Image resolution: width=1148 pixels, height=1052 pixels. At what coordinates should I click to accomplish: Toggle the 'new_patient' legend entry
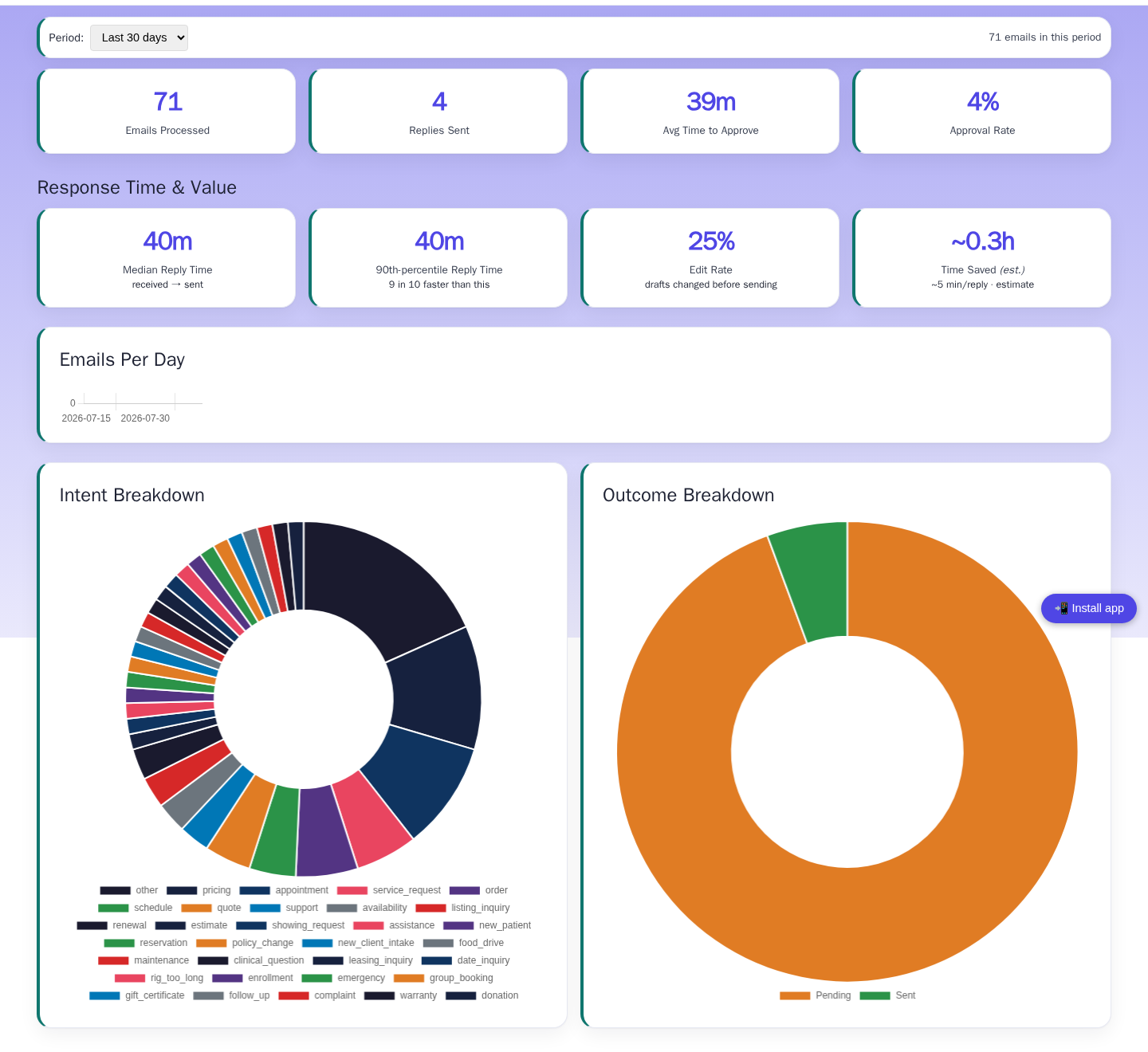[487, 925]
